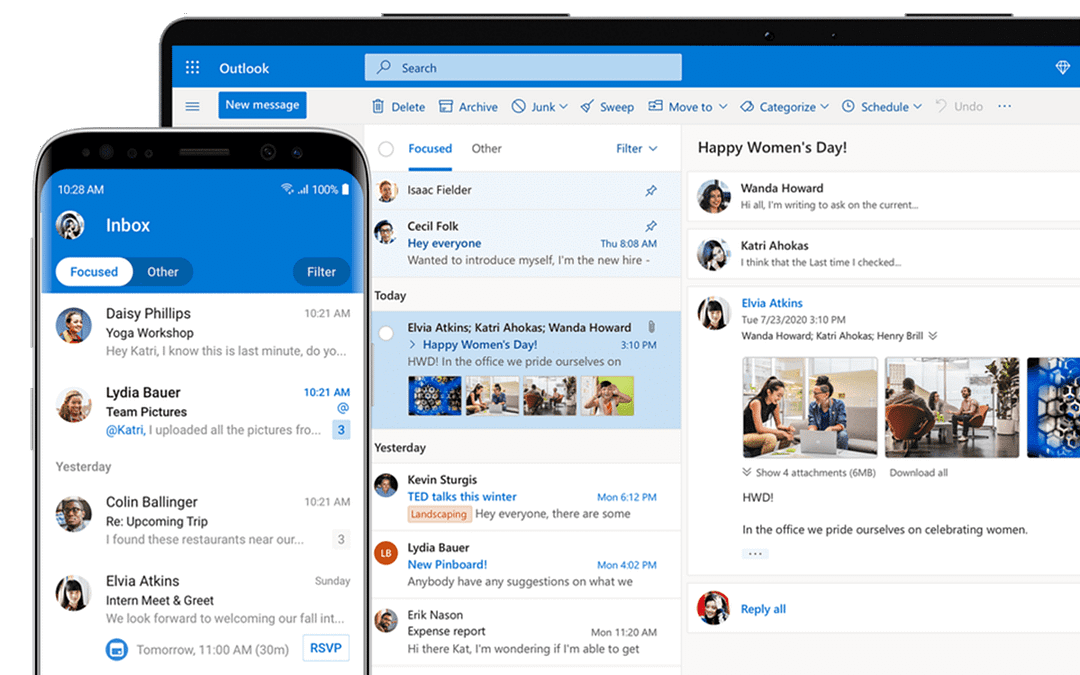Switch phone inbox to Other
Screen dimensions: 1080x675
(x=163, y=271)
